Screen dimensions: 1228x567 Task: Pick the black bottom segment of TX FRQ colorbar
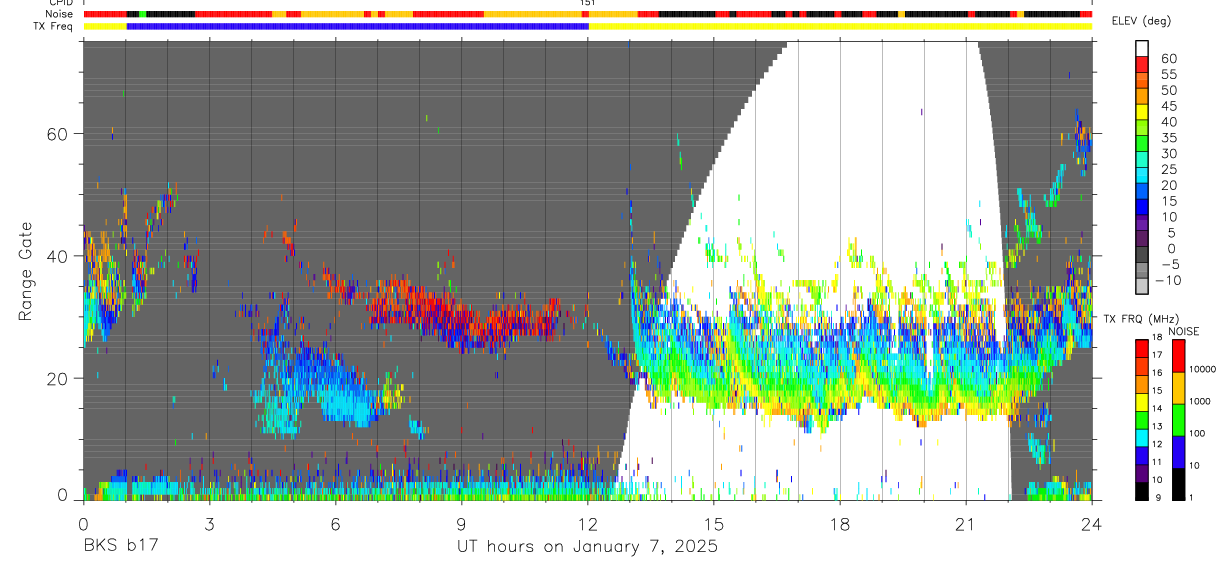(x=1141, y=490)
